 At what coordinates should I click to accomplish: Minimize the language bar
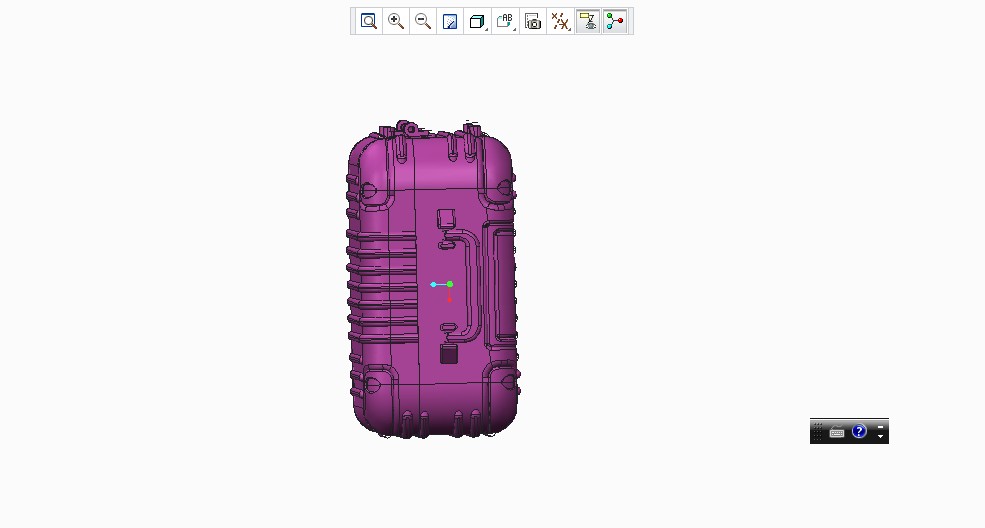tap(880, 427)
